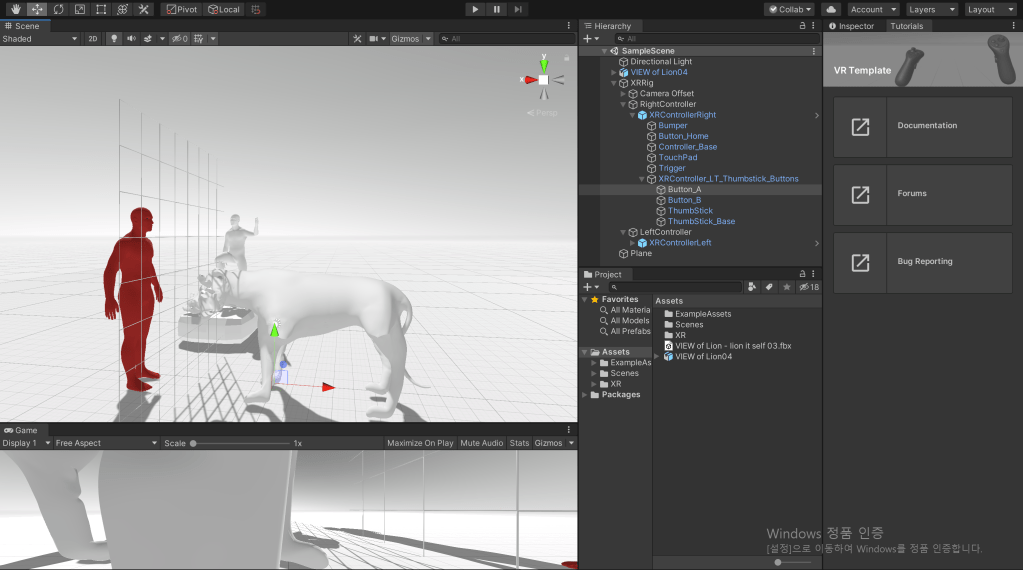
Task: Select the Hand tool in the toolbar
Action: tap(15, 9)
